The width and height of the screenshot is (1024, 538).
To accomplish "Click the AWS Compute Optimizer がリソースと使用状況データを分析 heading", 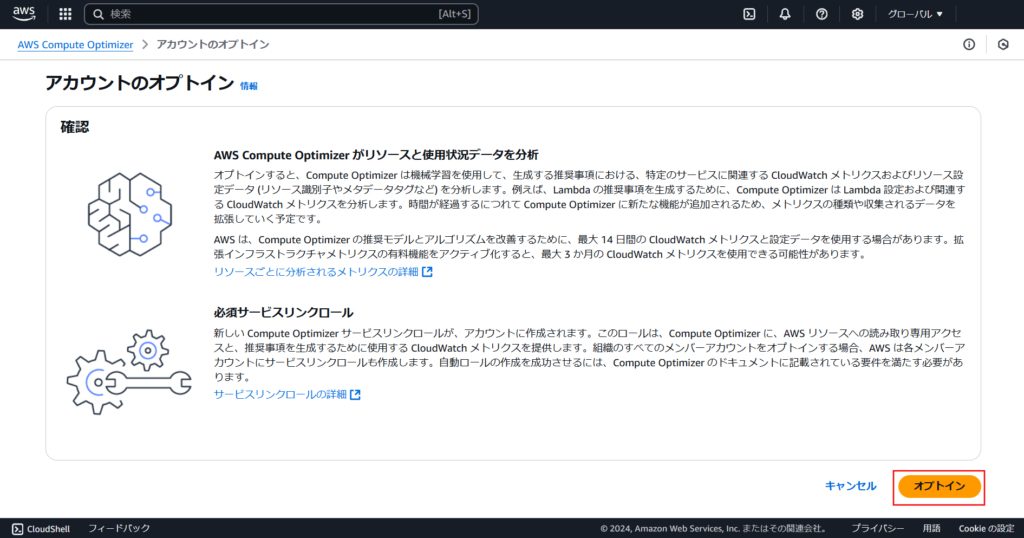I will (376, 155).
